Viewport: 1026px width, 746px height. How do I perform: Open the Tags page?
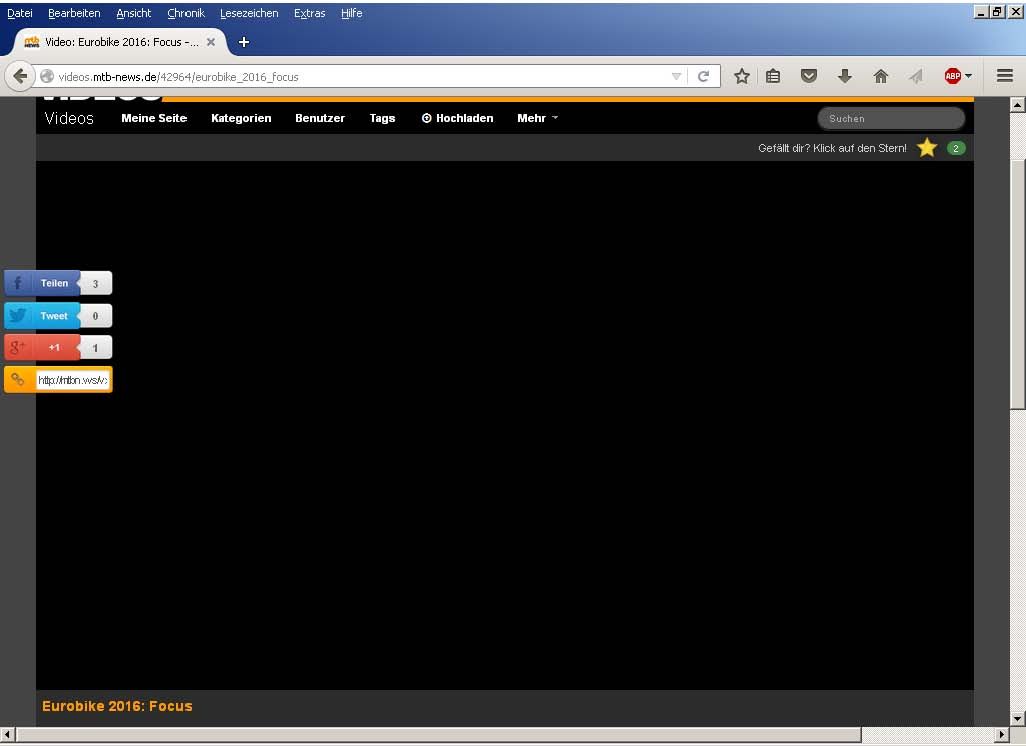point(382,118)
